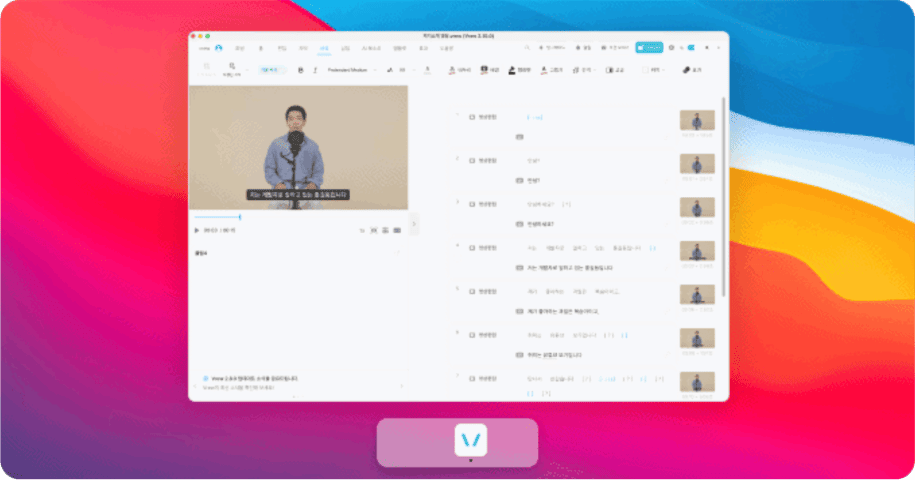Click the subtitle icon of clip 4
Image resolution: width=915 pixels, height=480 pixels.
coord(519,268)
